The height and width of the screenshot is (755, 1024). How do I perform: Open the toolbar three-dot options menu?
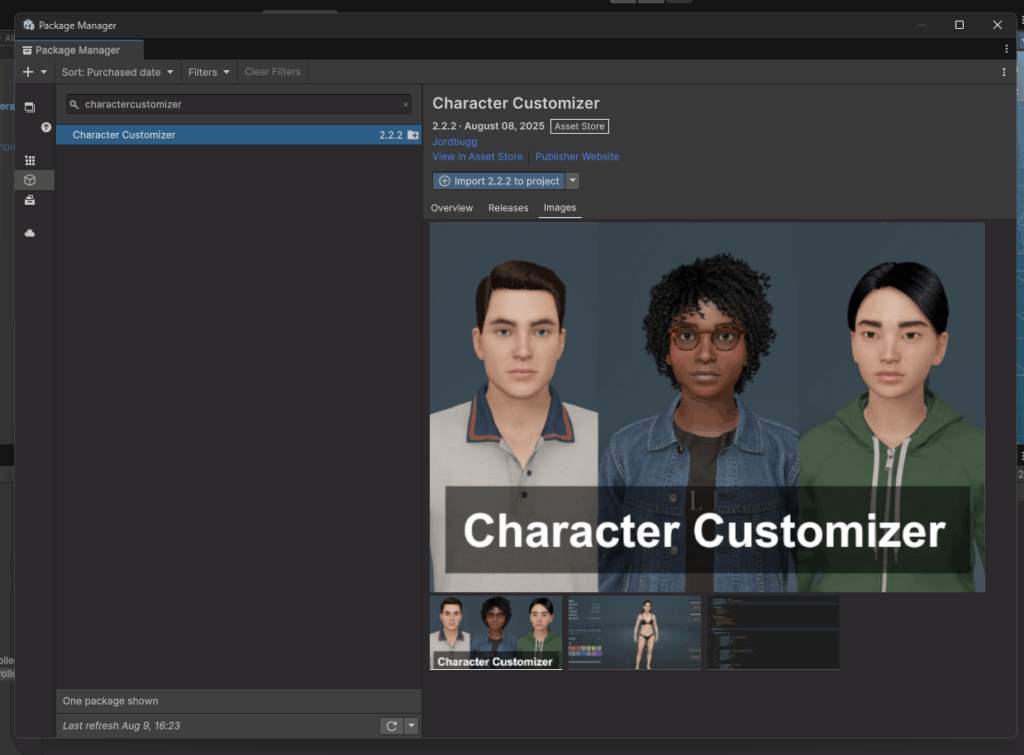[1004, 72]
